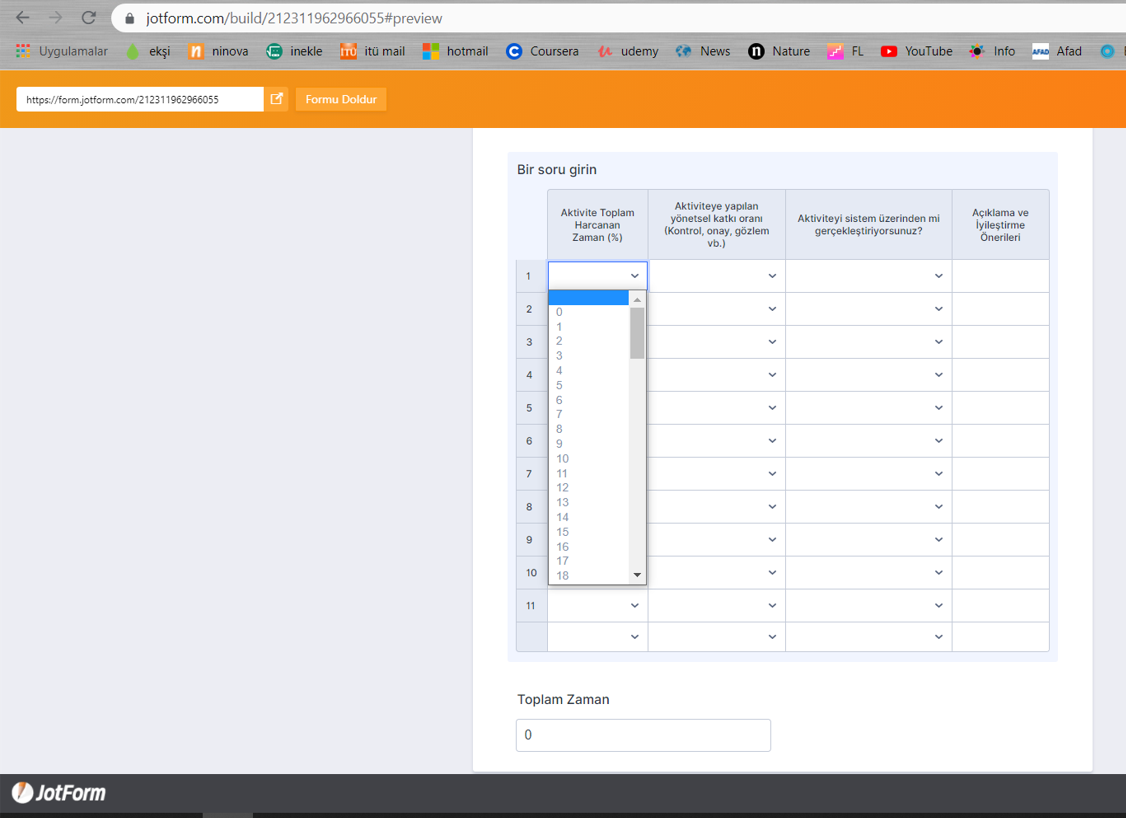Screen dimensions: 1126x818
Task: Open the udemy bookmark link
Action: [x=628, y=51]
